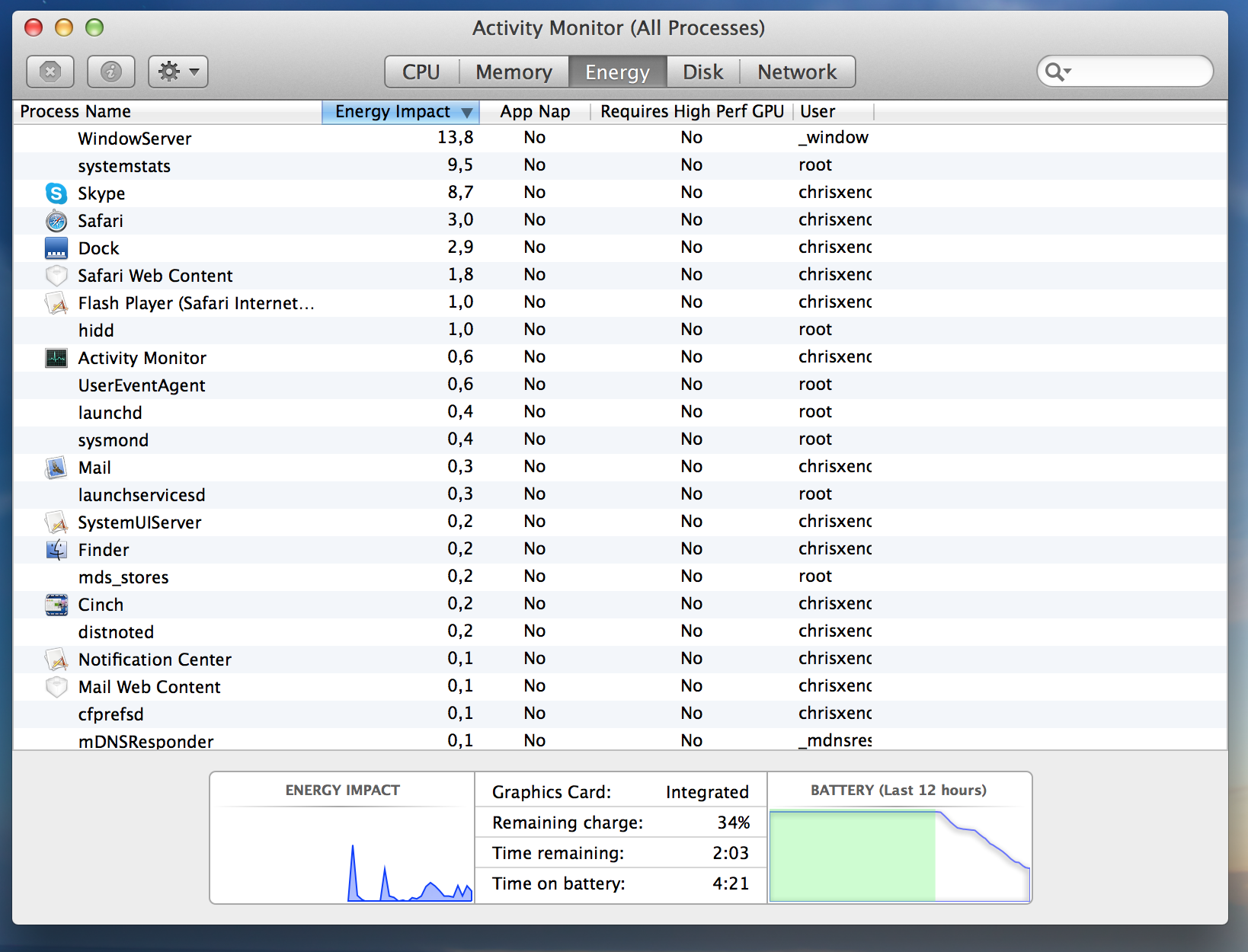Click the Activity Monitor process icon

[x=56, y=358]
